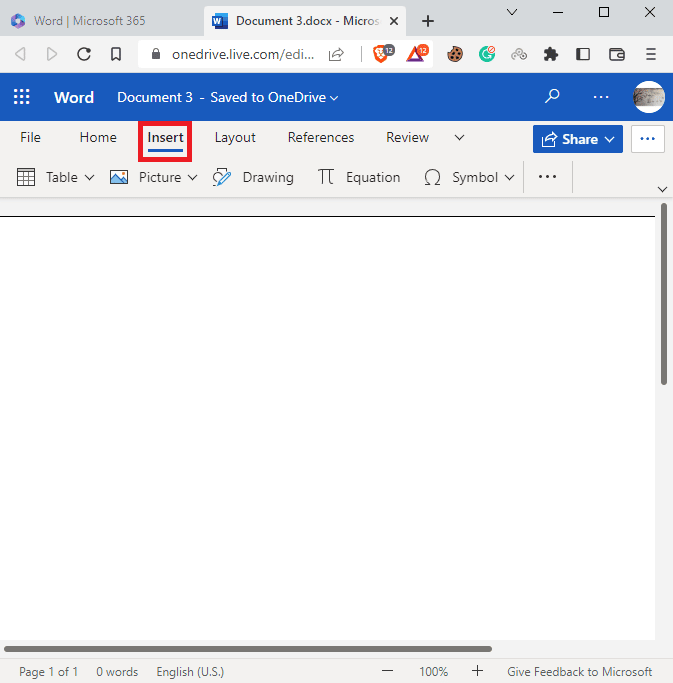The image size is (673, 683).
Task: Zoom in with the plus button
Action: [x=477, y=671]
